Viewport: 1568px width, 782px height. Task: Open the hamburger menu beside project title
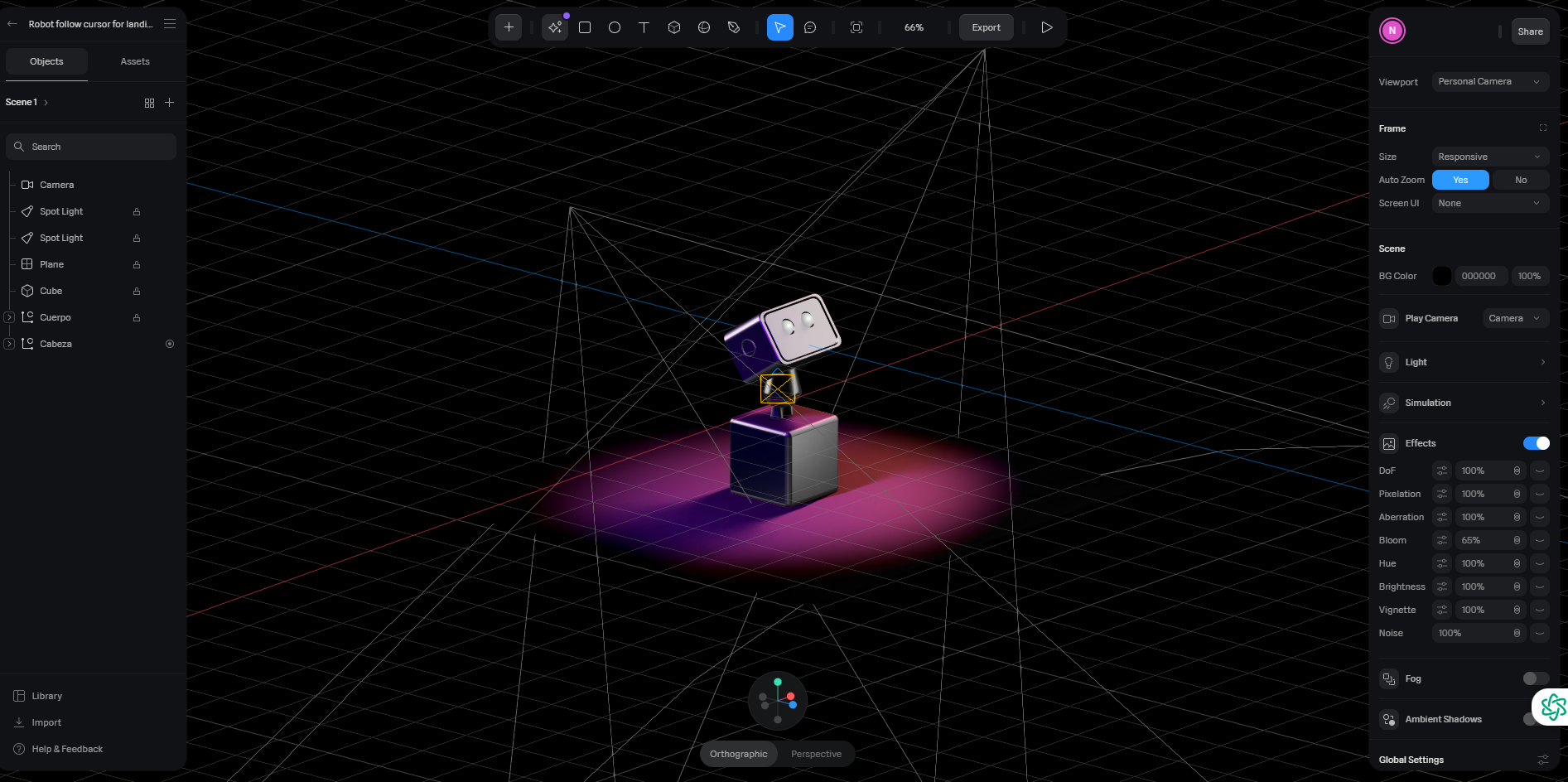coord(170,24)
